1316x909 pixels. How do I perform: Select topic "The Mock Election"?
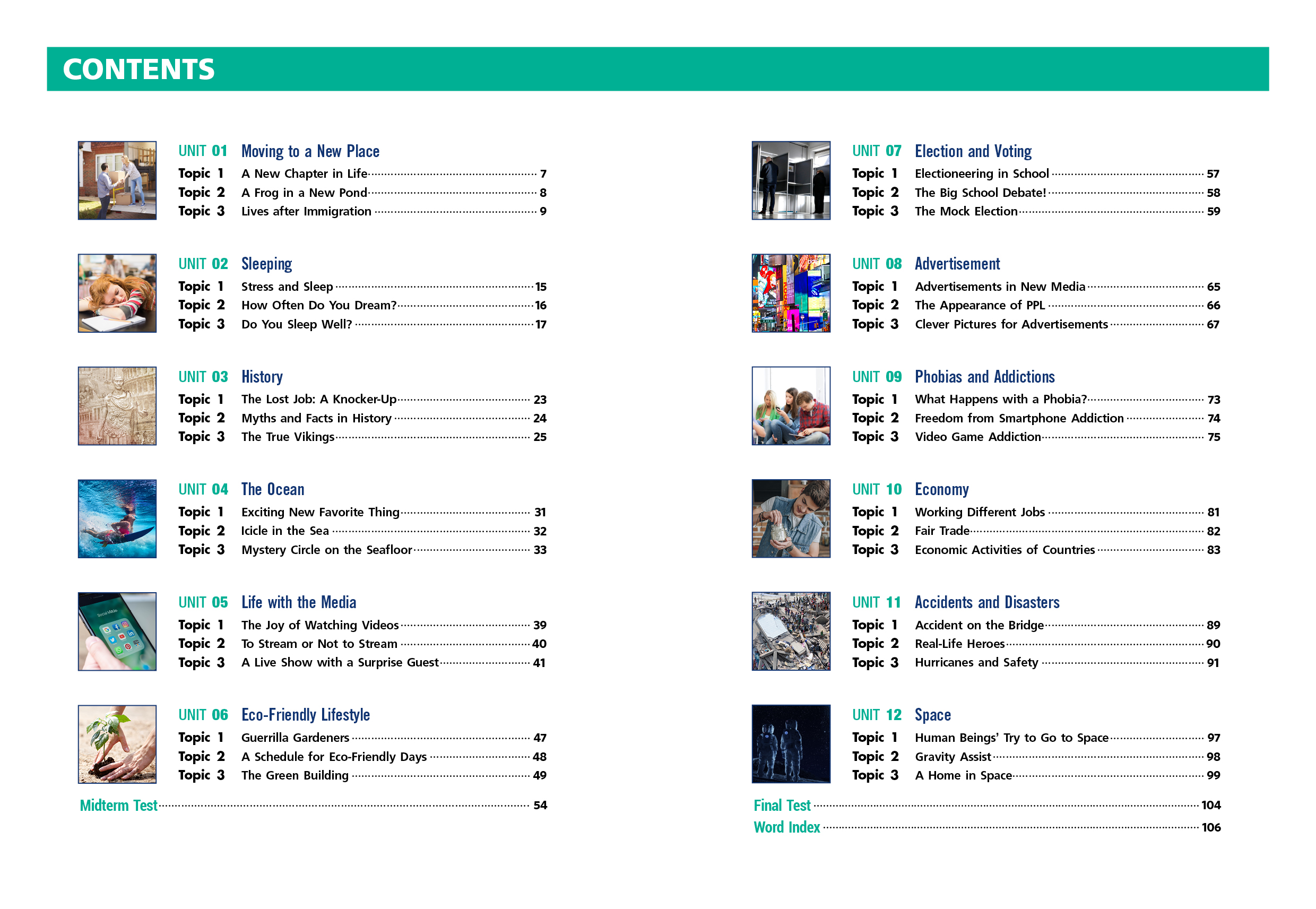[x=966, y=212]
